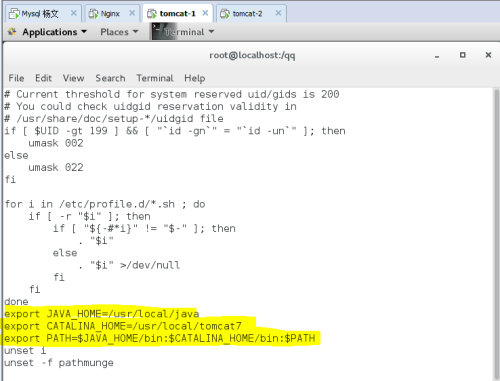500x381 pixels.
Task: Close the Nginx tab
Action: (x=132, y=13)
